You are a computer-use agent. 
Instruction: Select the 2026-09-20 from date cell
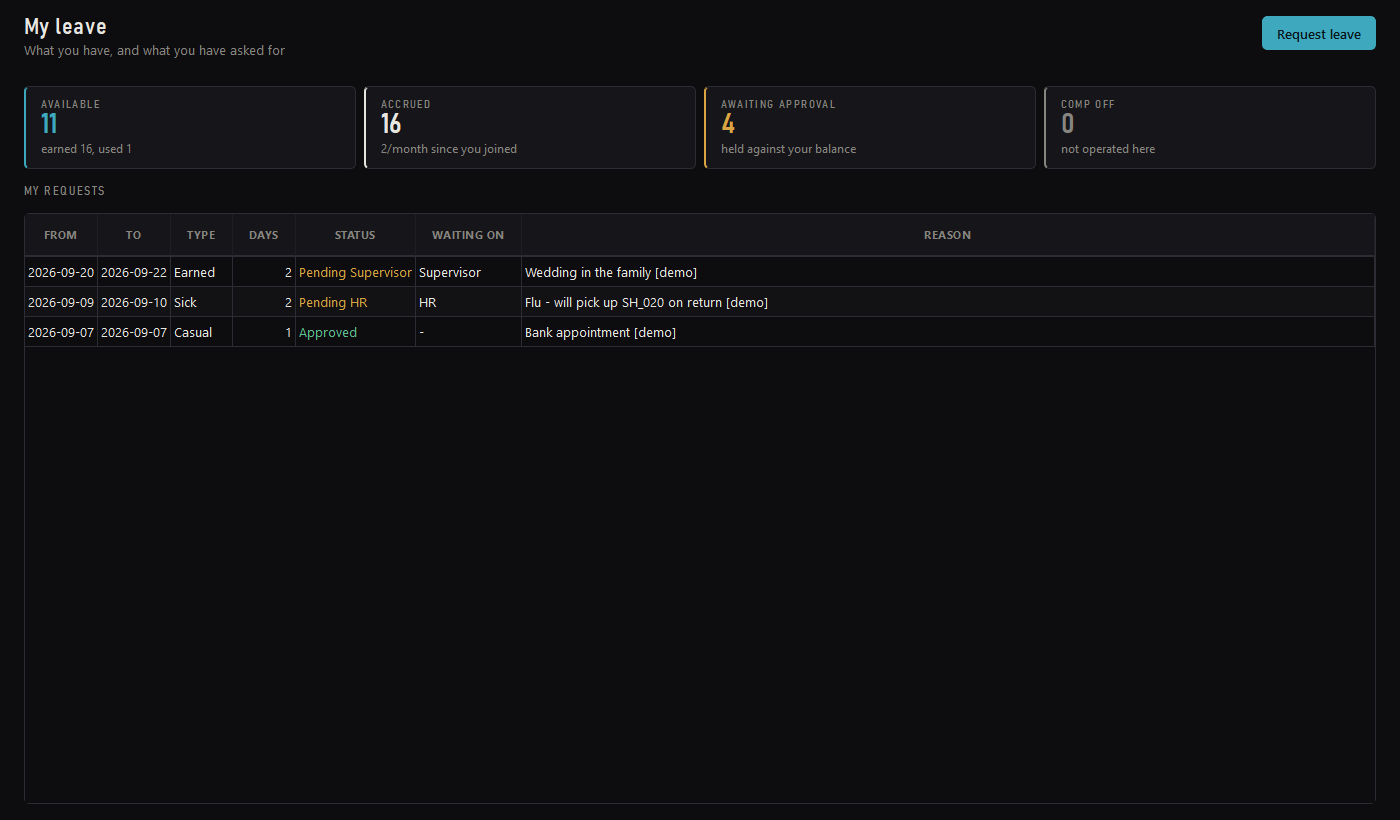click(x=61, y=272)
